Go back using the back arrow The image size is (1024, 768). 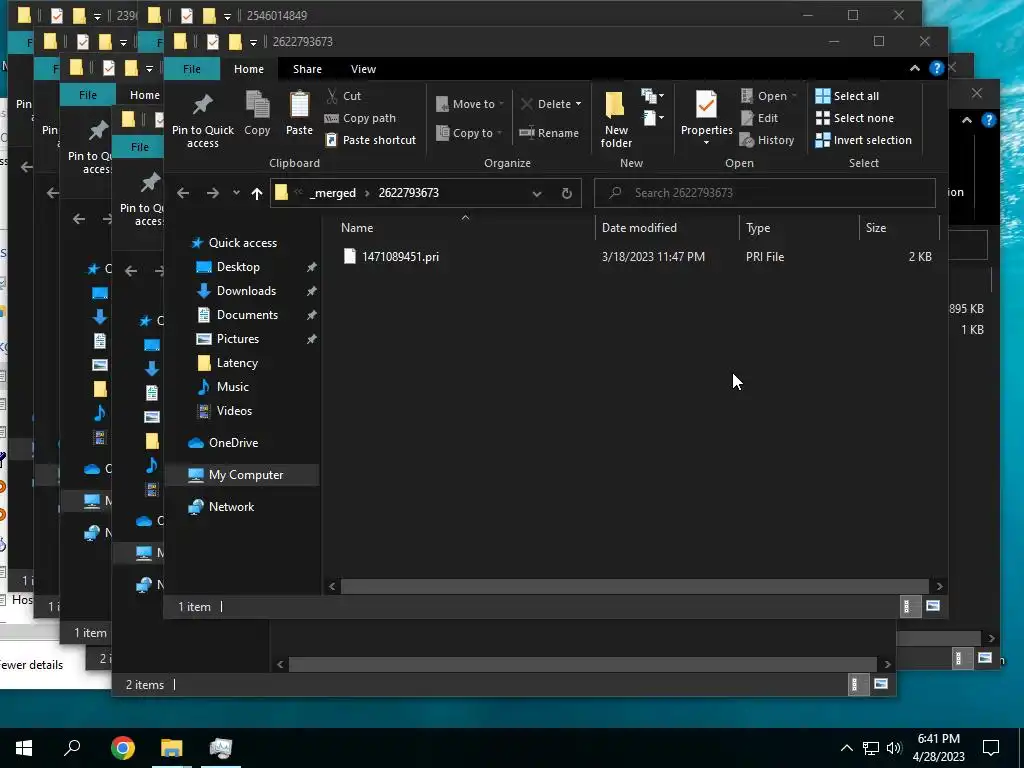183,193
